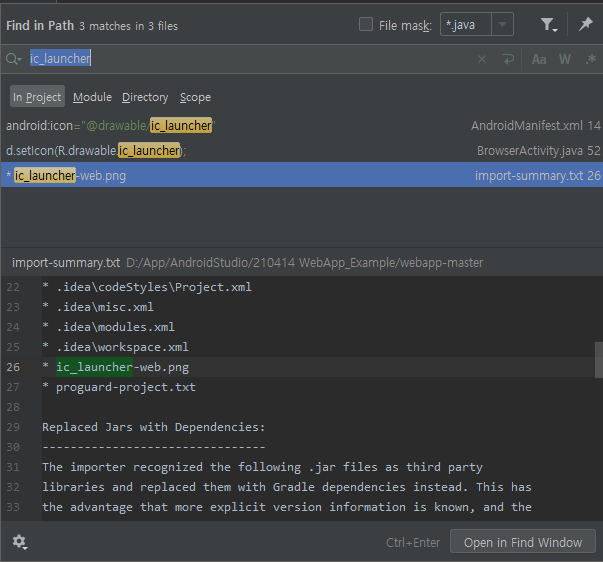Toggle Regex (.*) search option

(590, 59)
